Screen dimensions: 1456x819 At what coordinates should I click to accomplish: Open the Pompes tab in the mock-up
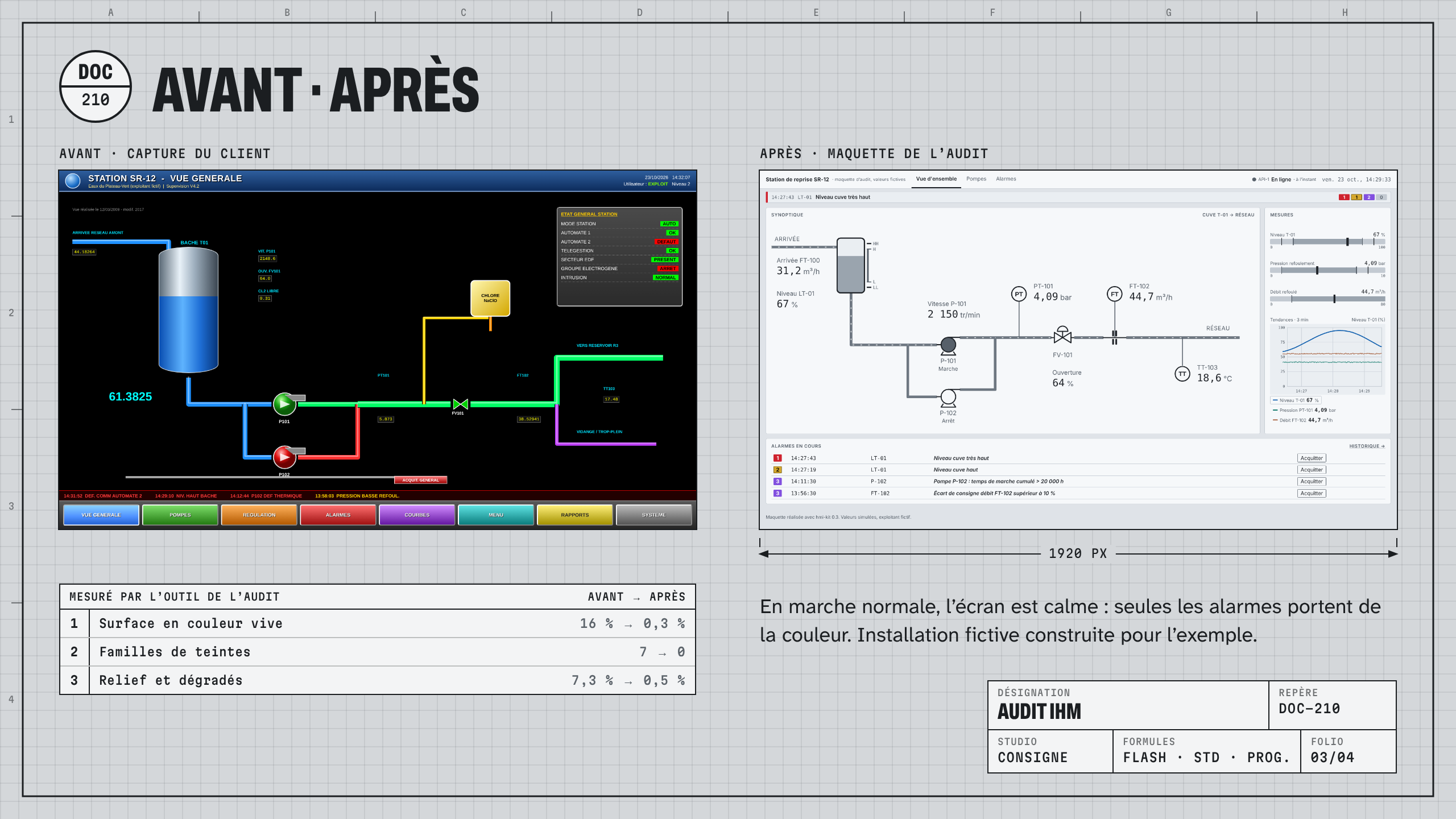tap(976, 179)
